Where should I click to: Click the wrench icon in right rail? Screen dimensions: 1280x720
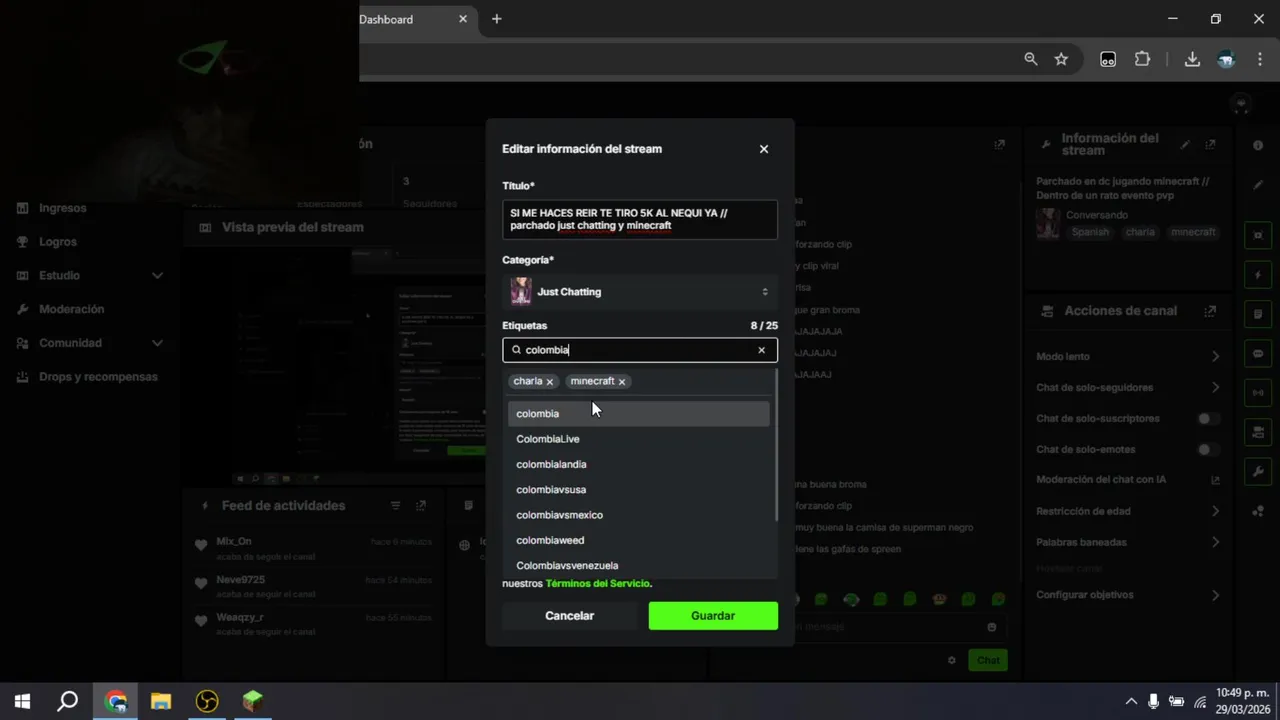click(x=1258, y=471)
